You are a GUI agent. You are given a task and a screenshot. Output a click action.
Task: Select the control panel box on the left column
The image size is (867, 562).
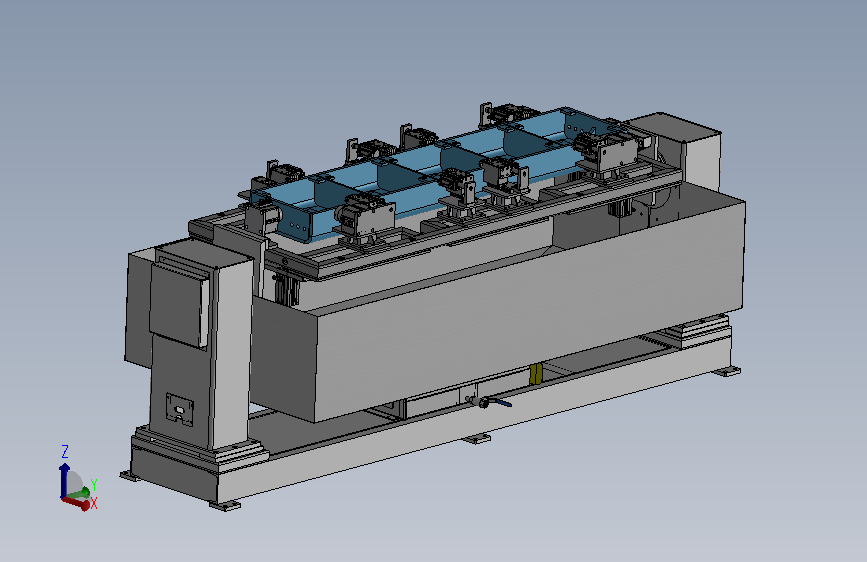[178, 304]
